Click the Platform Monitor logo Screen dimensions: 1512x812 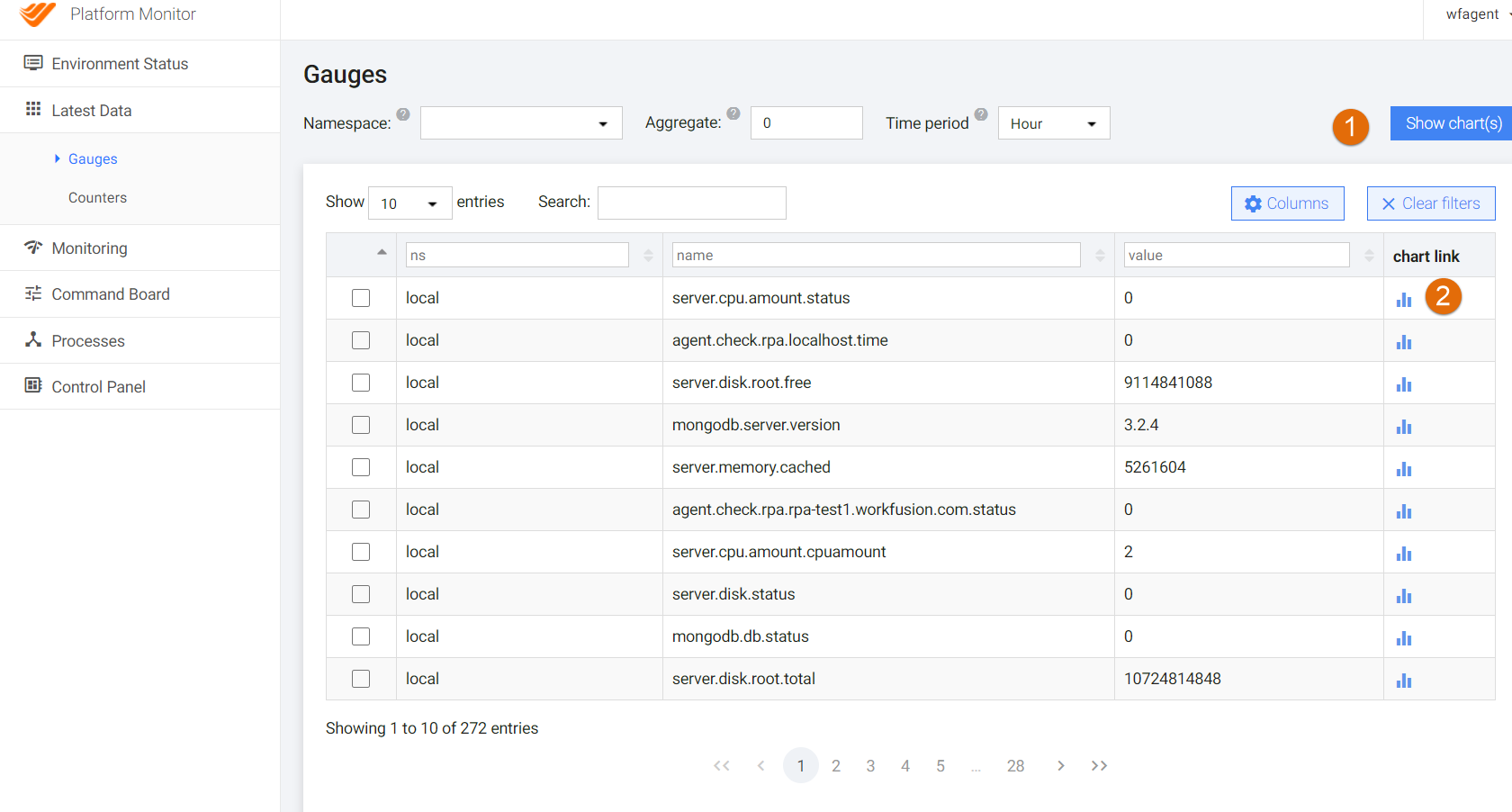[x=37, y=14]
